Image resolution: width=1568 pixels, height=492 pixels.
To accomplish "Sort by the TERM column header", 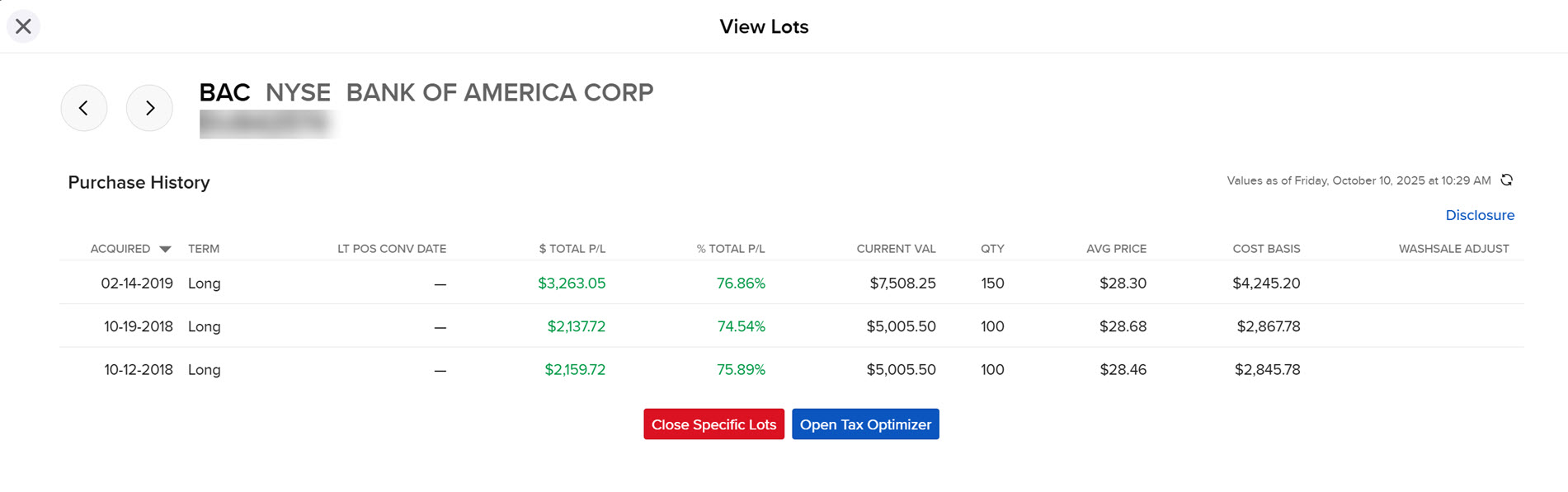I will click(204, 249).
